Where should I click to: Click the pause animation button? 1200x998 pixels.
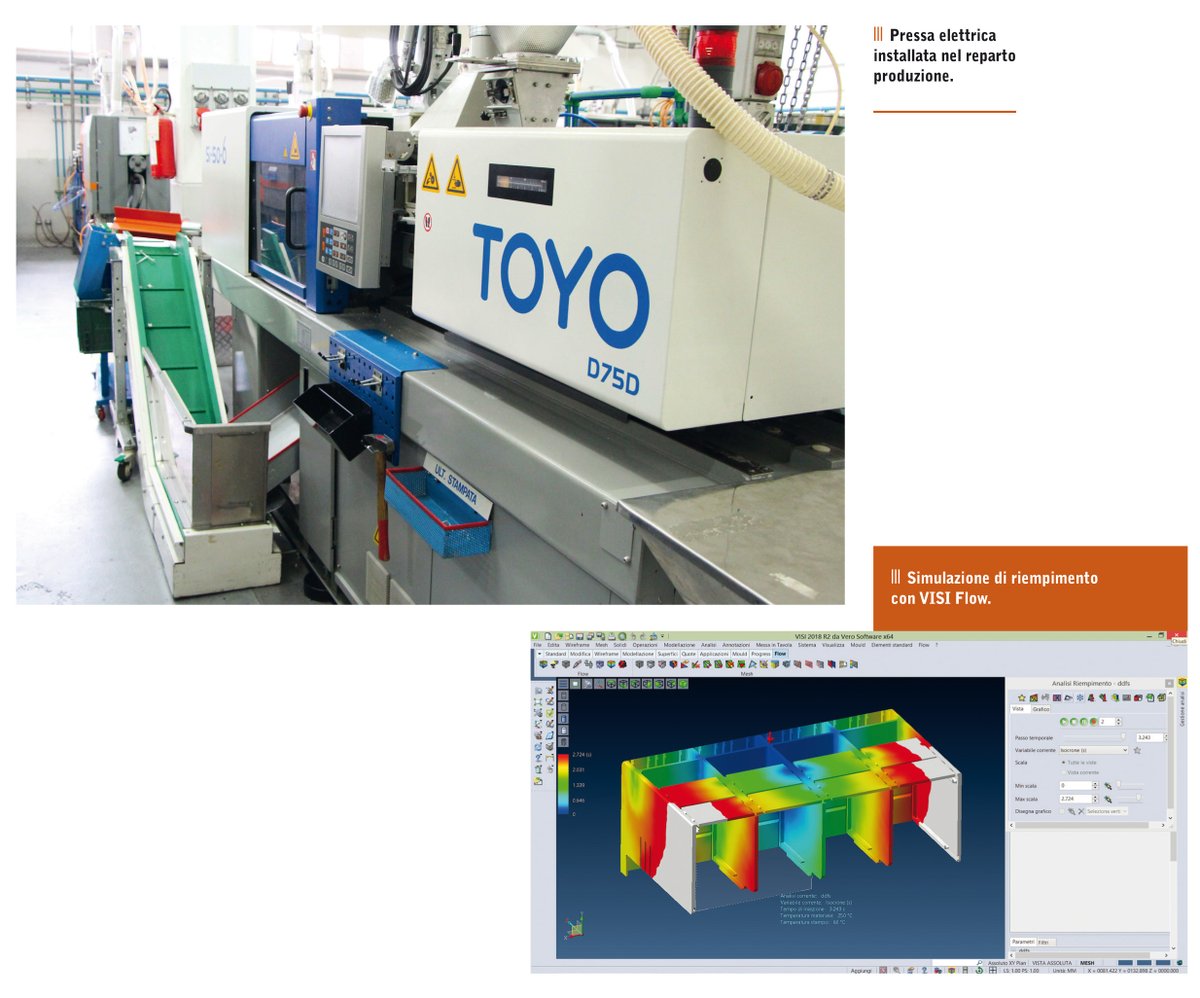point(1084,722)
